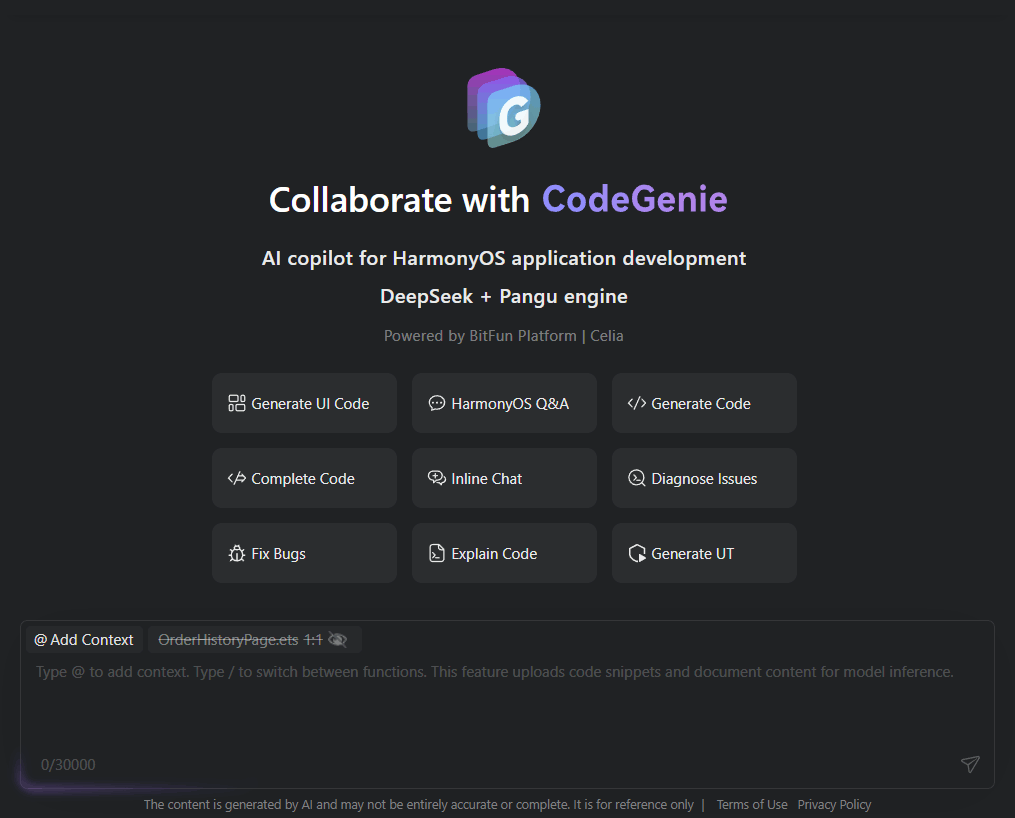Click the CodeGenie heading text
Viewport: 1015px width, 818px height.
[x=635, y=199]
